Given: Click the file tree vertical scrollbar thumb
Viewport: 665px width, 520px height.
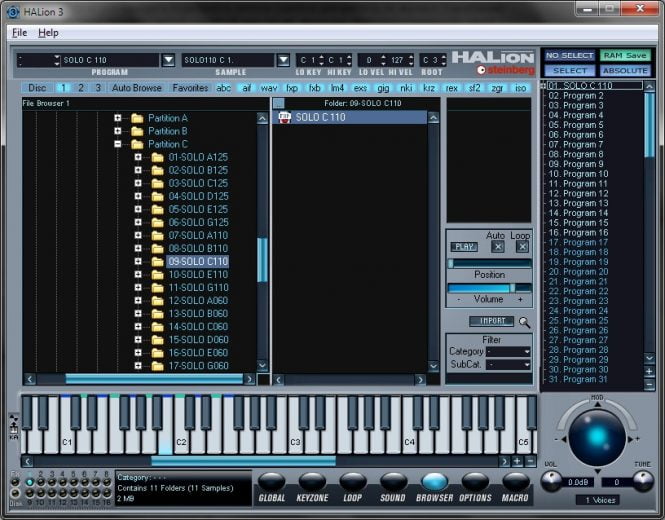Looking at the screenshot, I should 262,260.
